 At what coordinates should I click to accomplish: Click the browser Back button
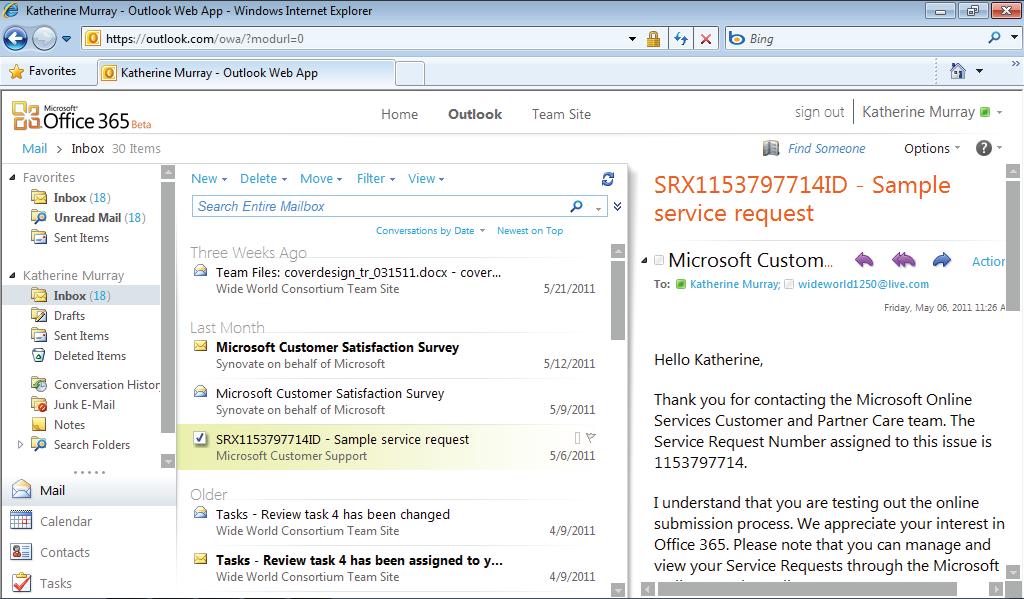(x=16, y=39)
